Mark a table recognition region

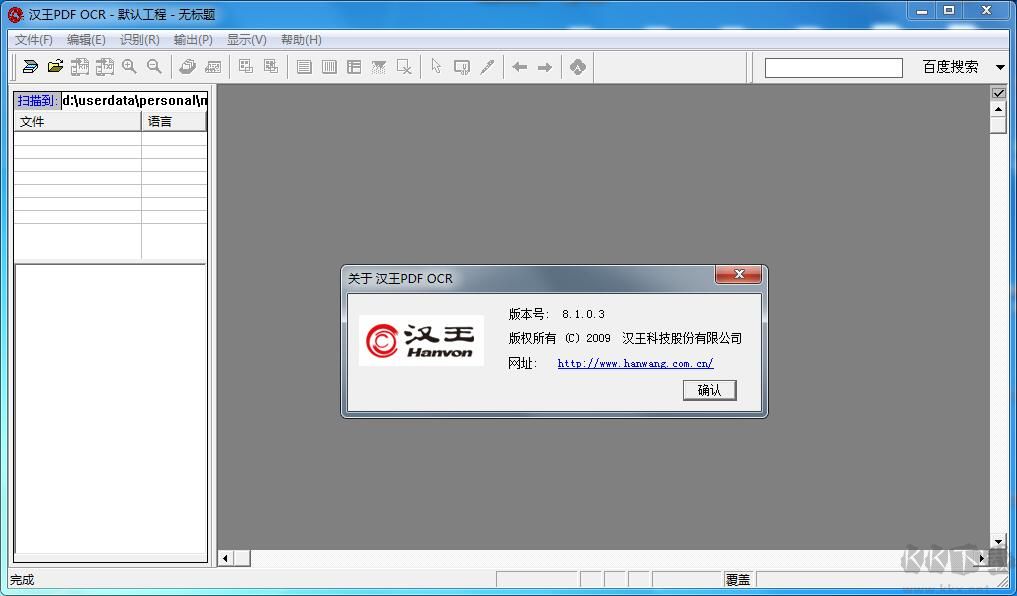pyautogui.click(x=354, y=66)
